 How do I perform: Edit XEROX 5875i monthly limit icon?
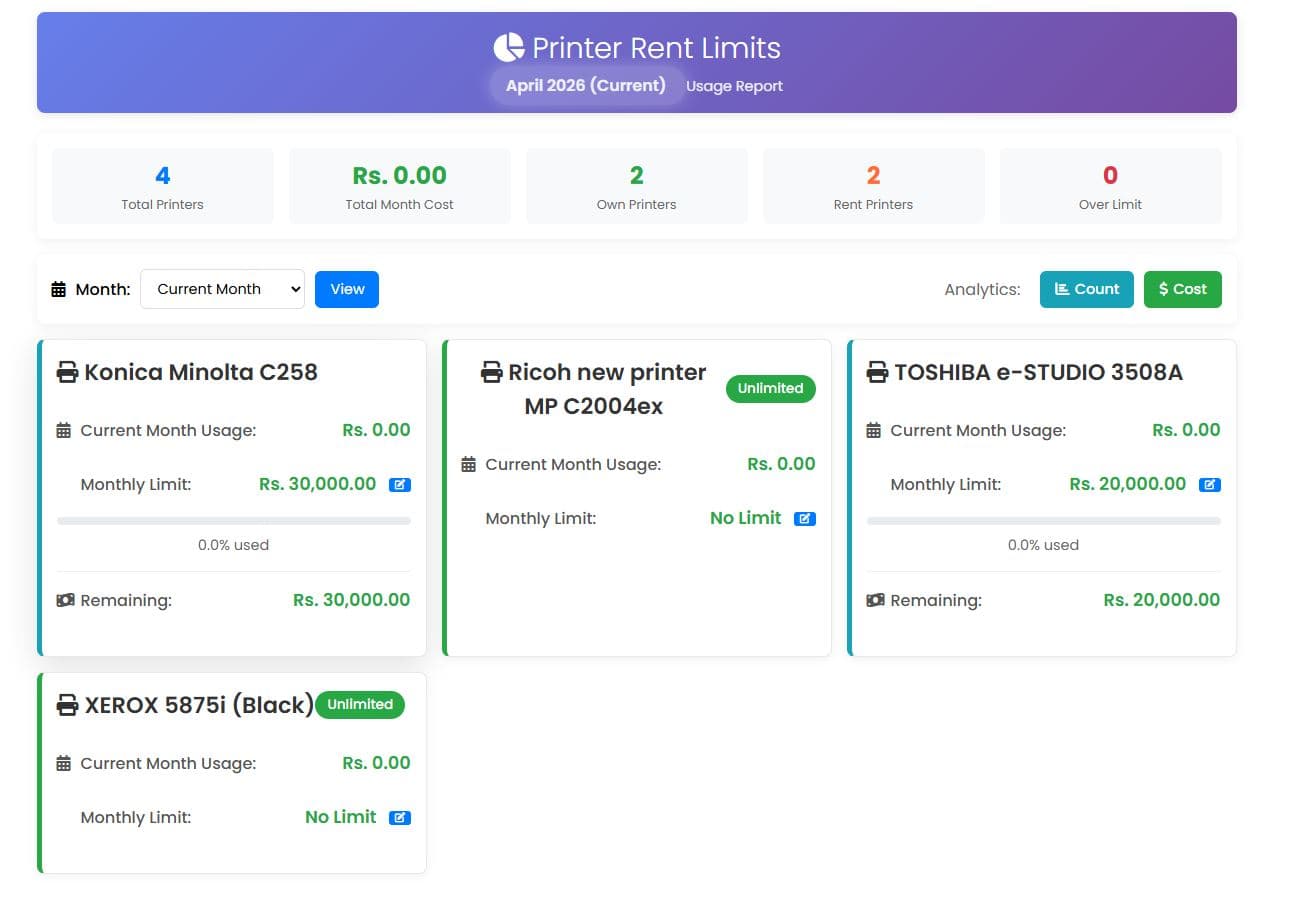(x=400, y=818)
